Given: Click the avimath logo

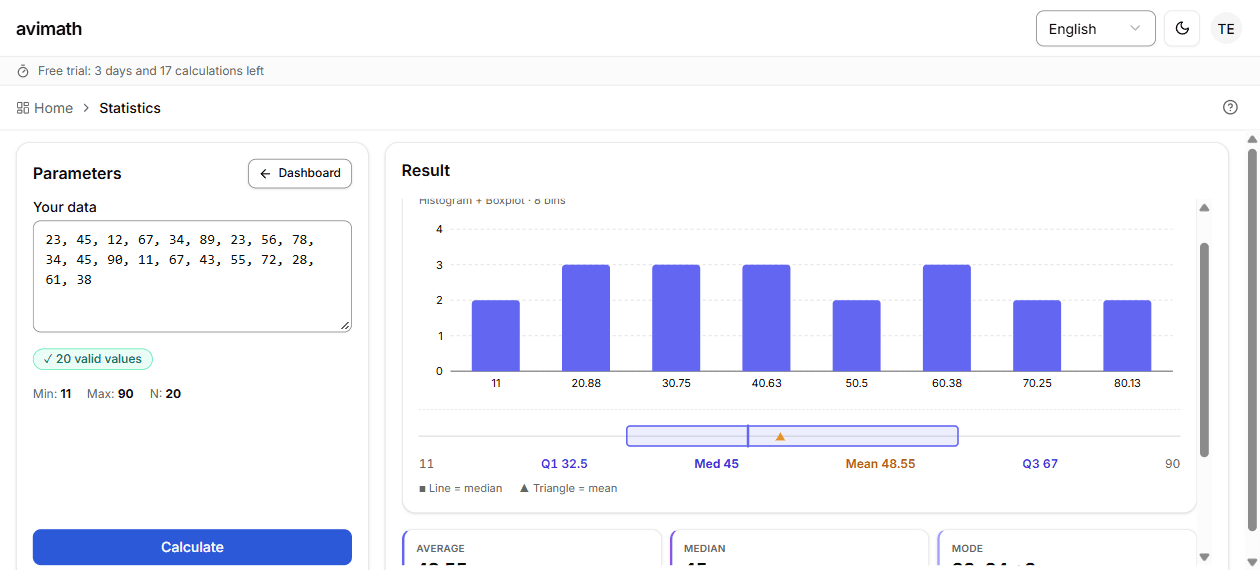Looking at the screenshot, I should tap(49, 29).
